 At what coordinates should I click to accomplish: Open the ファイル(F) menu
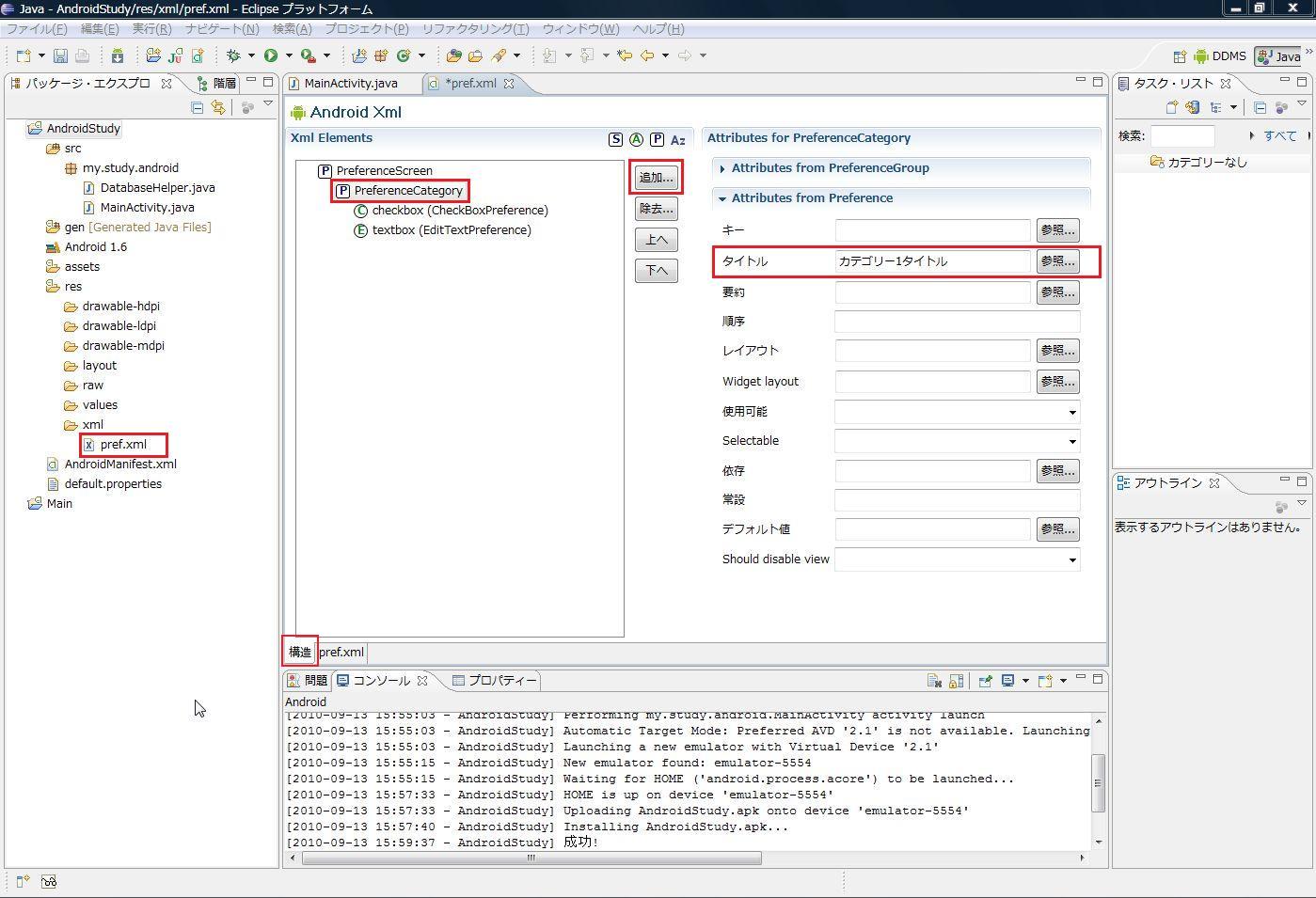(x=37, y=29)
